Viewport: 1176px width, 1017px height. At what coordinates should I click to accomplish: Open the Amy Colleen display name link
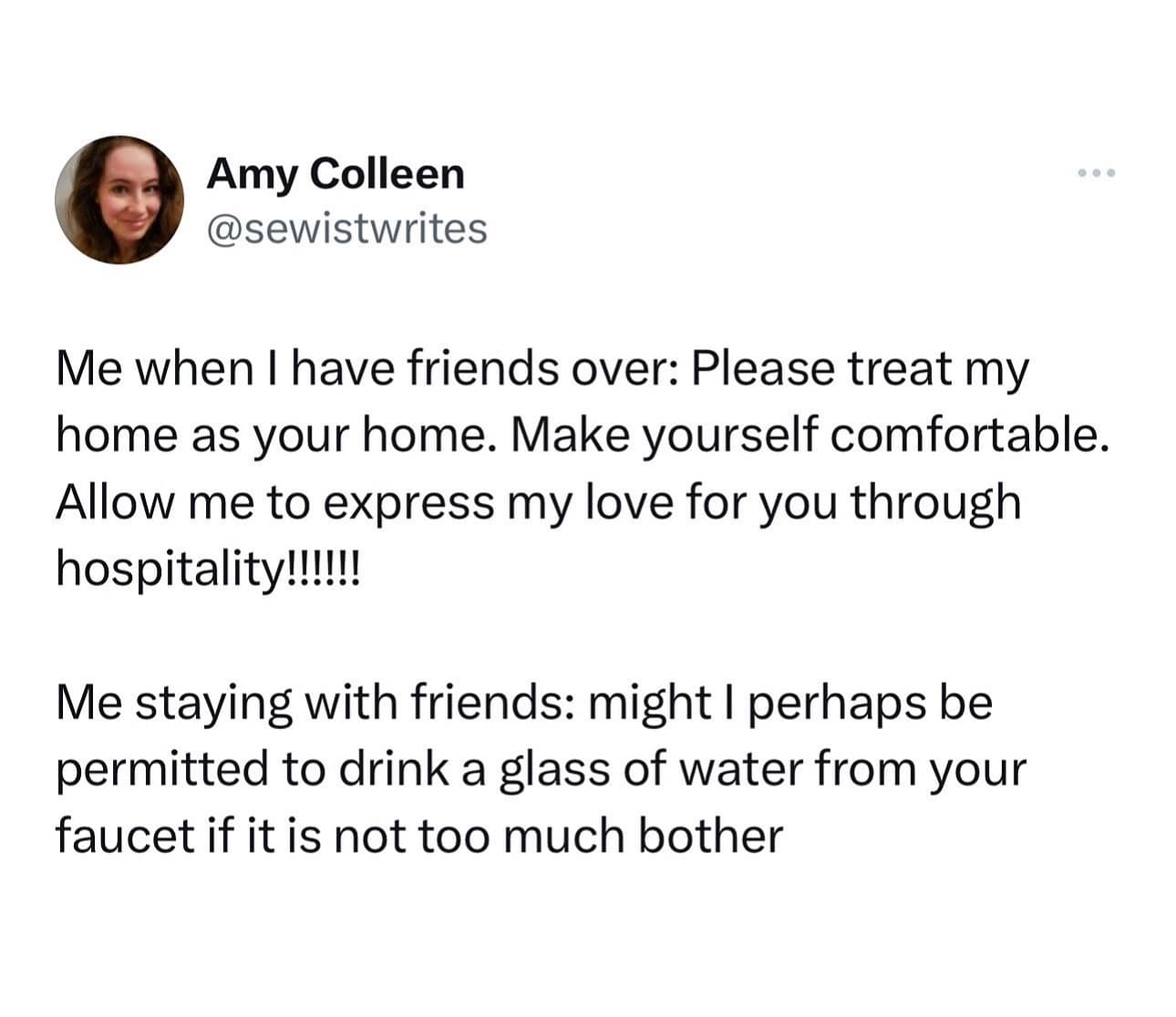click(335, 173)
